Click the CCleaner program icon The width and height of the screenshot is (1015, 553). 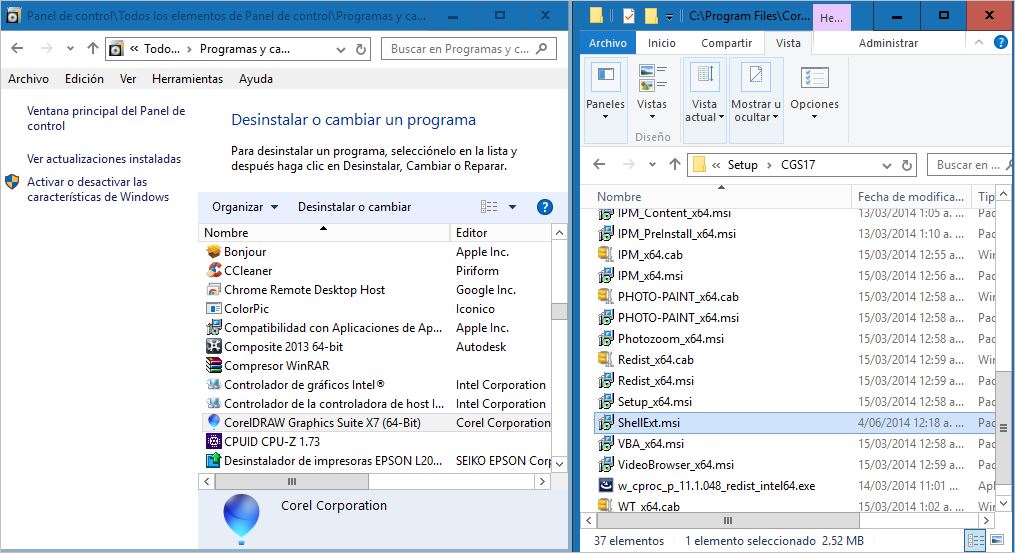[214, 271]
